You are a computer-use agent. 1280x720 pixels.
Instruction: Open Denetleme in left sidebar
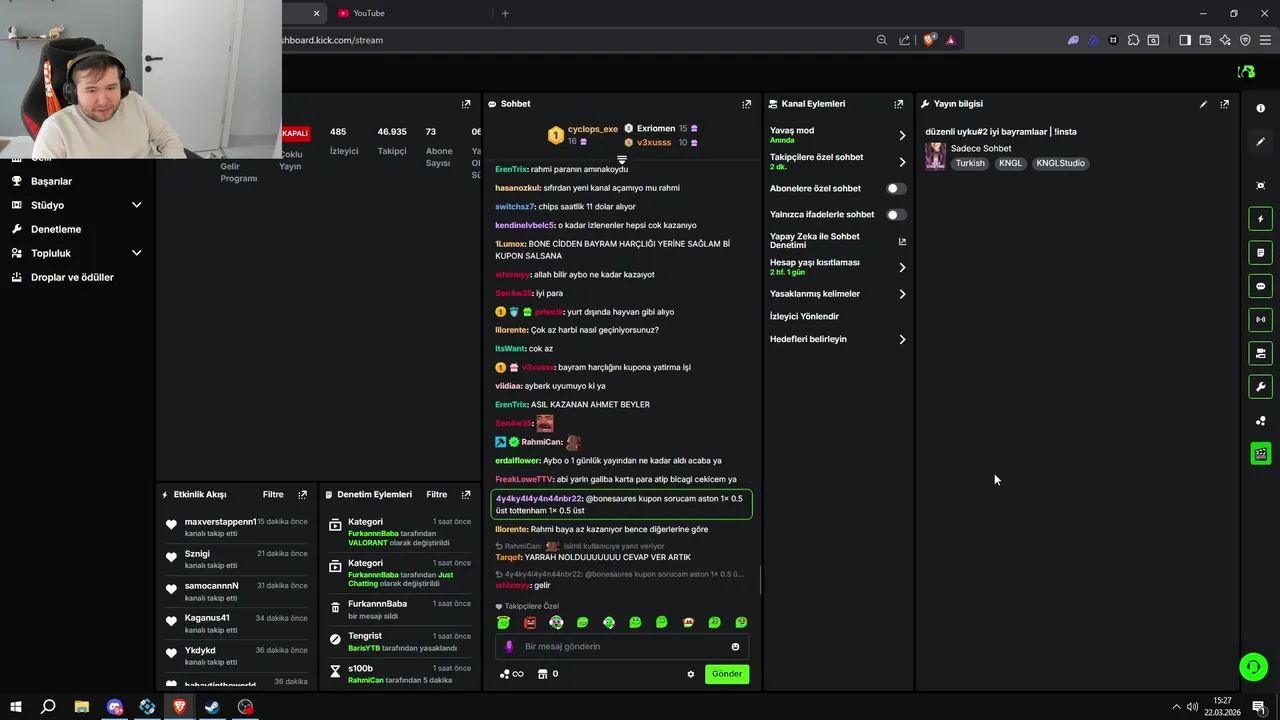coord(56,229)
